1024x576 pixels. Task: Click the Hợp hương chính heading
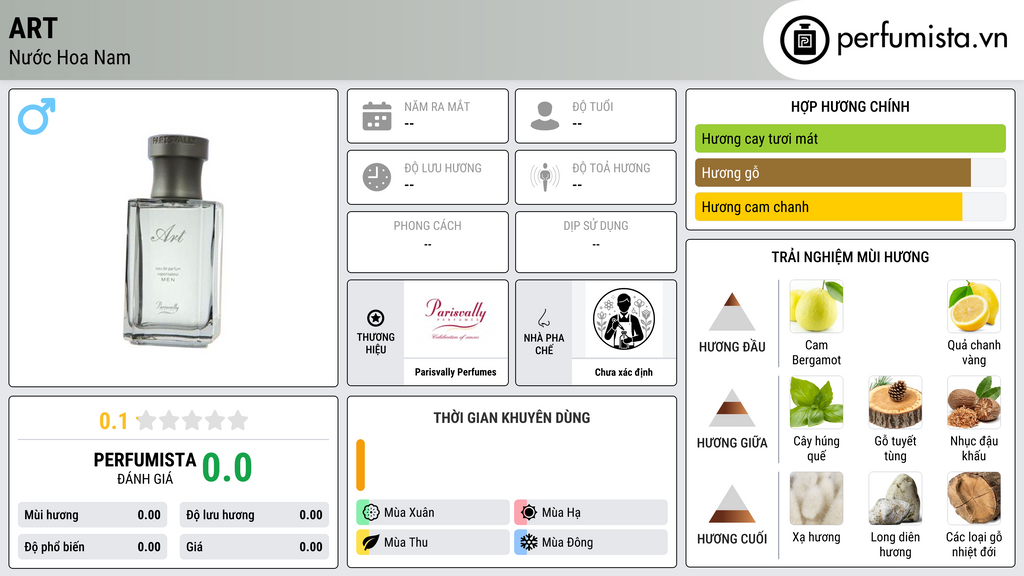850,106
